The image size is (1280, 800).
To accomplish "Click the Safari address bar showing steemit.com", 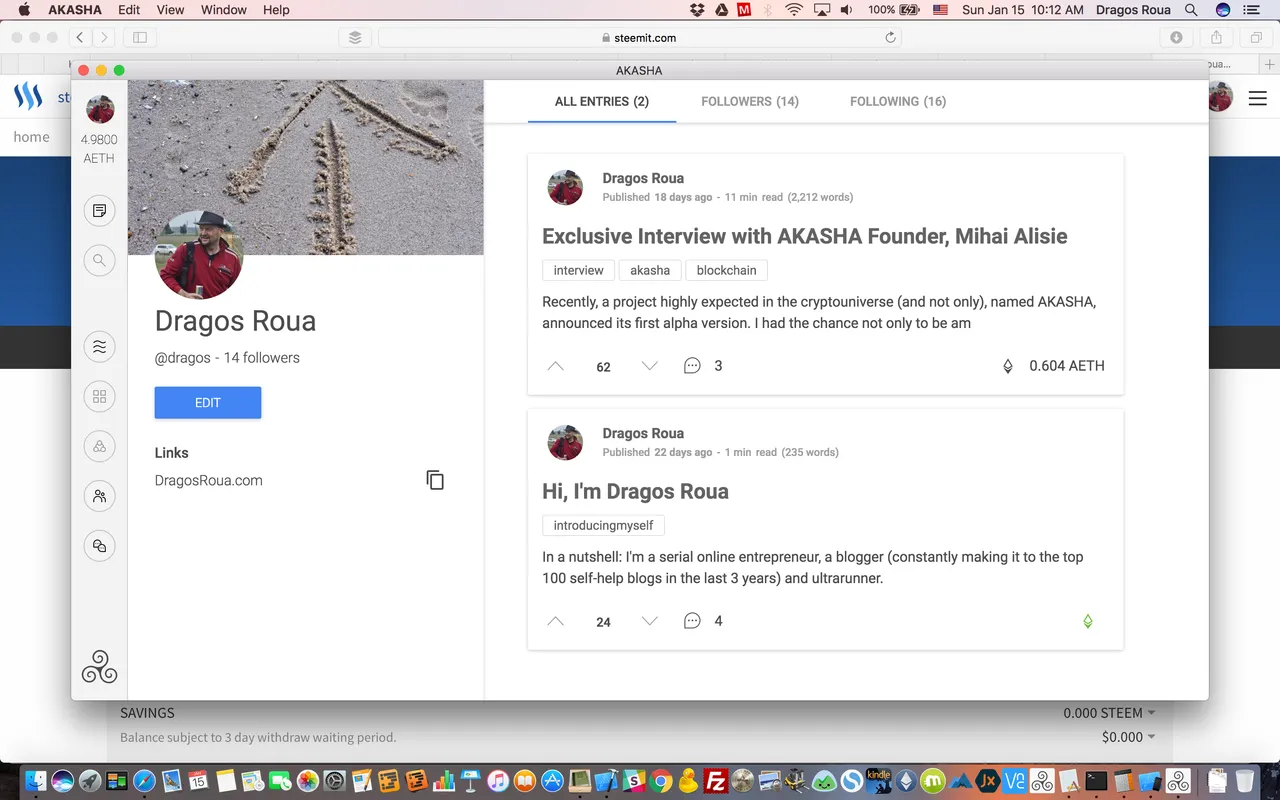I will pyautogui.click(x=640, y=37).
